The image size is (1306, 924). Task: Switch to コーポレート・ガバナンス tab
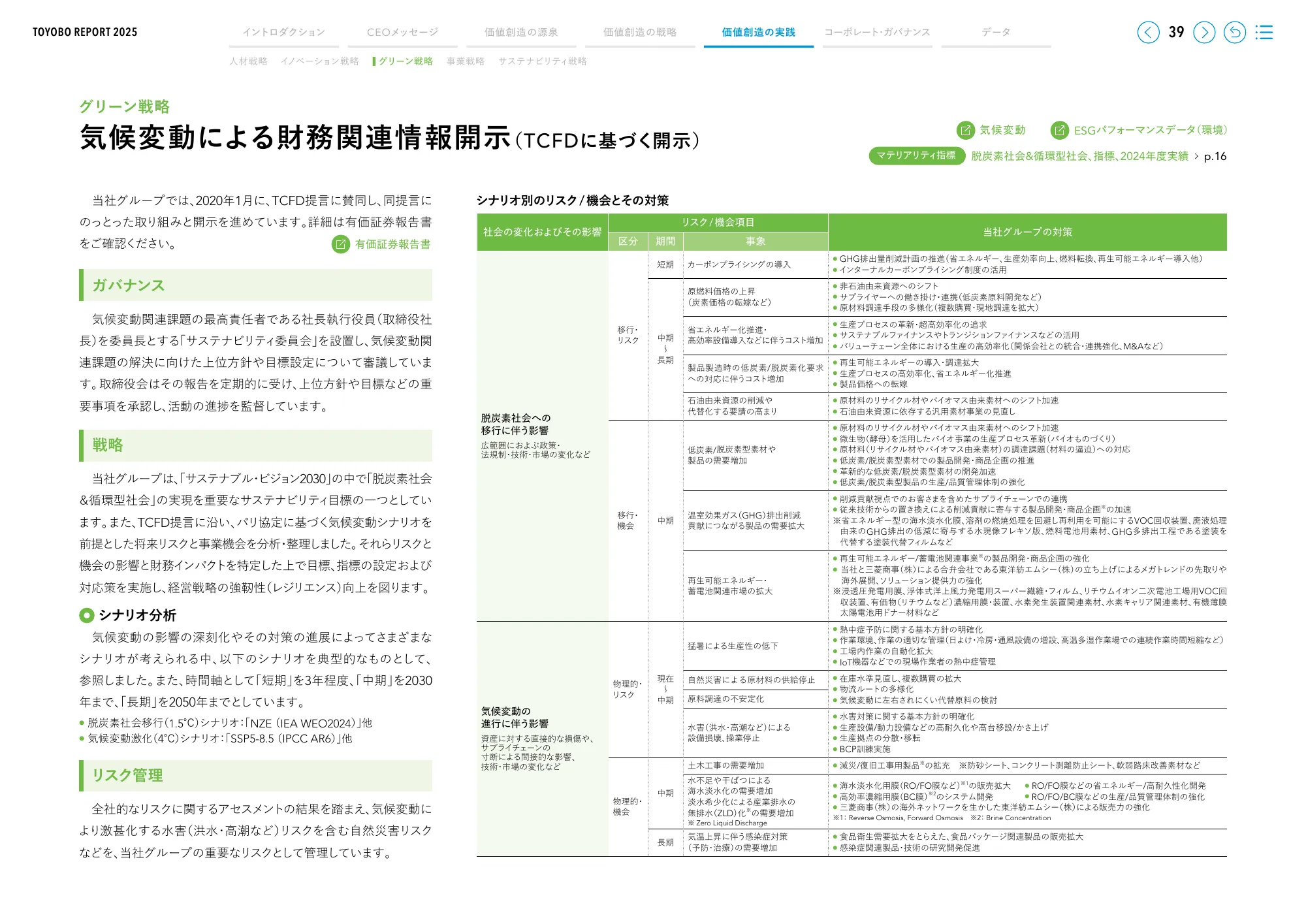coord(877,32)
